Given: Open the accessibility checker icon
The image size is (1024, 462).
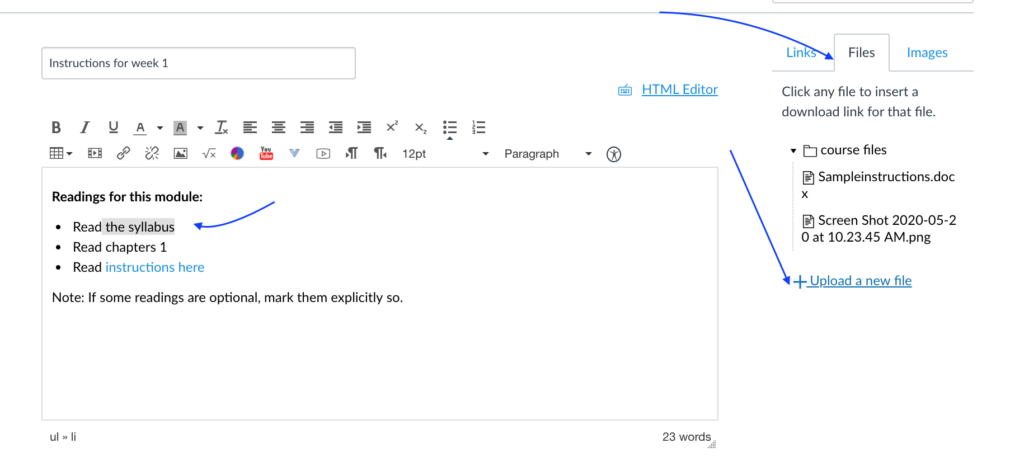Looking at the screenshot, I should 614,154.
